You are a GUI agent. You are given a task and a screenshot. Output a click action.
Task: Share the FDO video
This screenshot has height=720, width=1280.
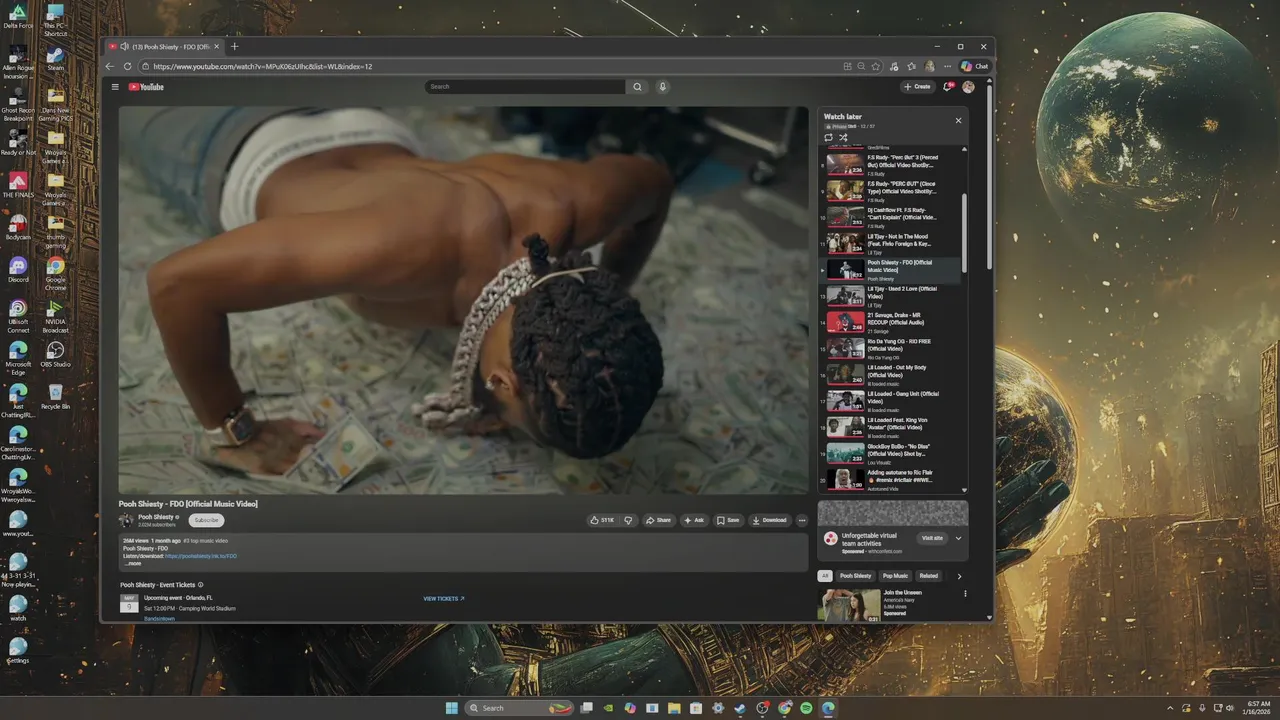coord(658,520)
